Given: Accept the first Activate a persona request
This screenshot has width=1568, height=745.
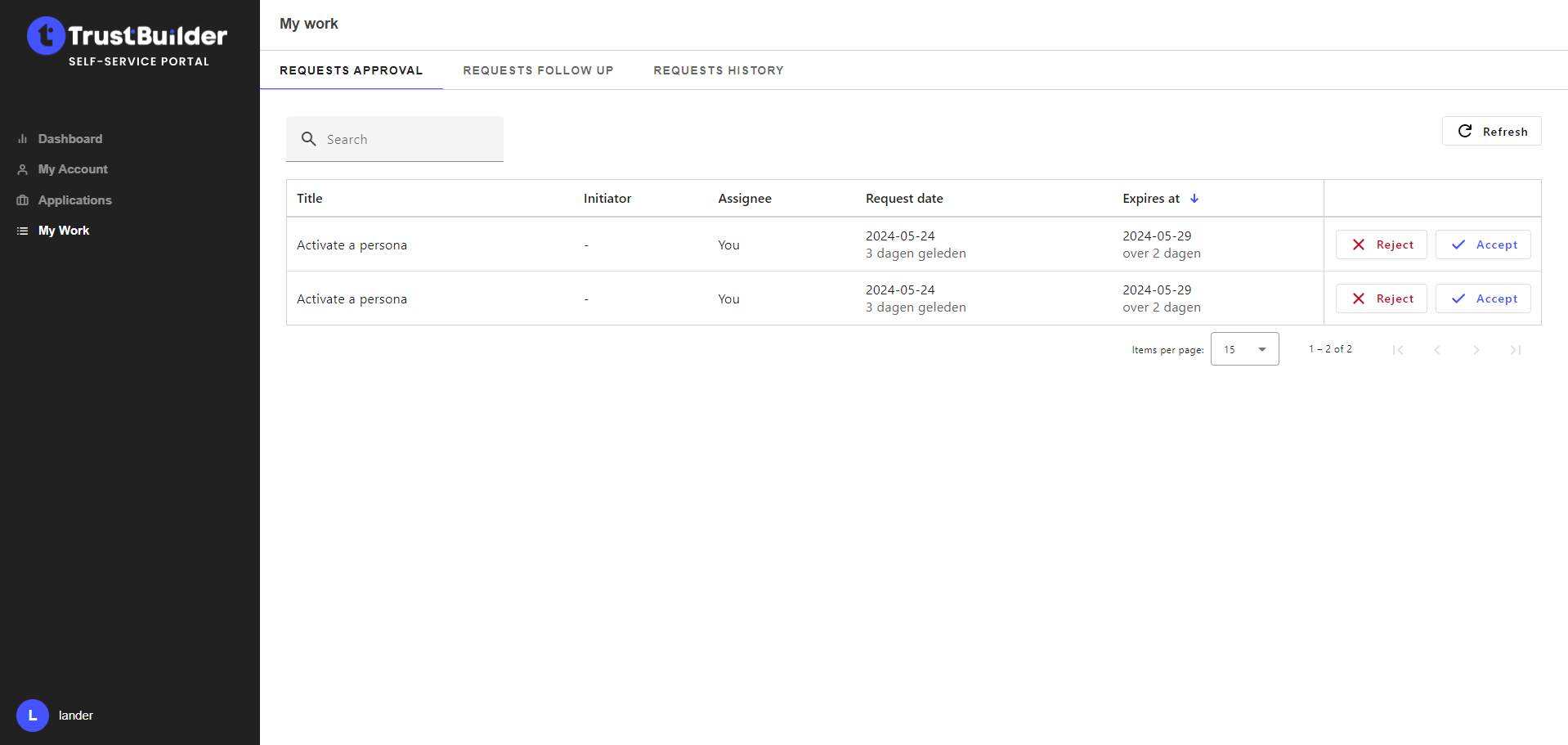Looking at the screenshot, I should click(x=1483, y=245).
